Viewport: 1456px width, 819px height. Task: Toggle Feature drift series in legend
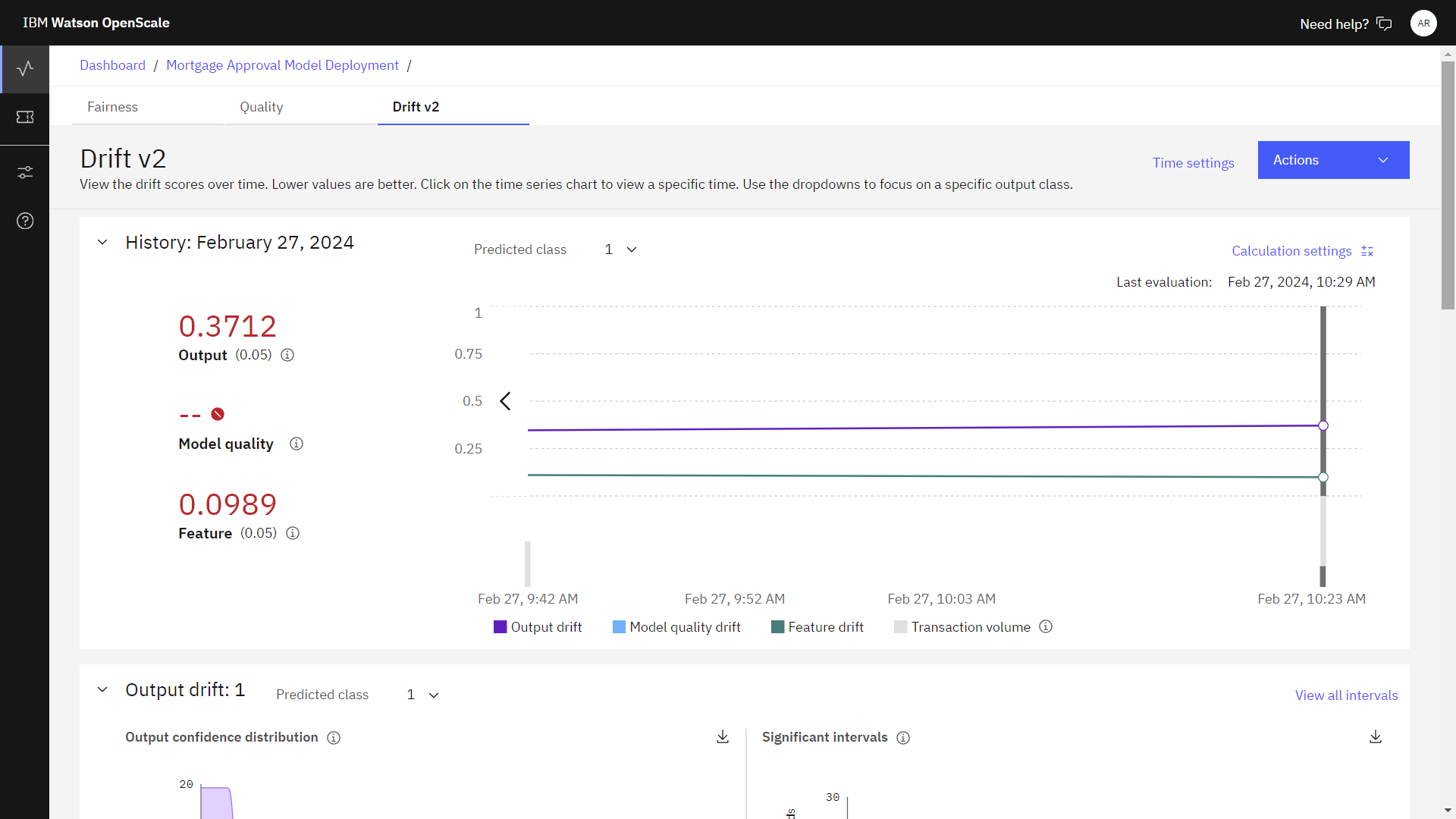coord(817,627)
